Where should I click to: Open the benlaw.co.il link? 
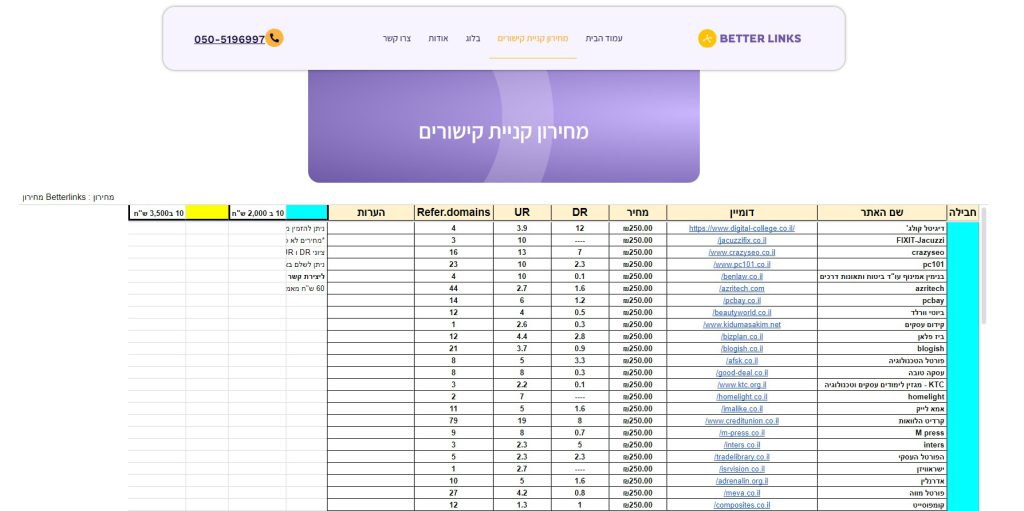click(742, 276)
